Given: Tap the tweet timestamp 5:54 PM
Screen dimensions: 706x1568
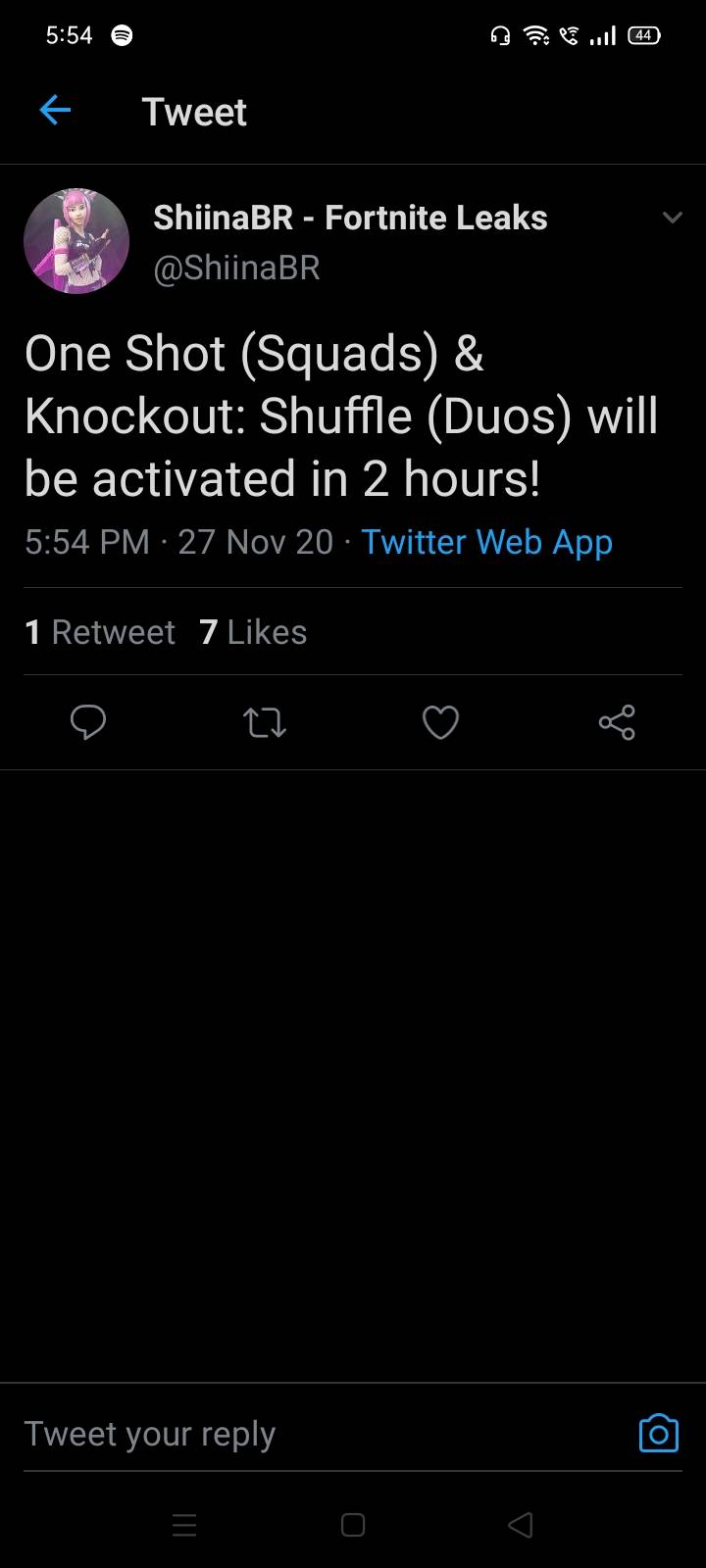Looking at the screenshot, I should coord(87,542).
